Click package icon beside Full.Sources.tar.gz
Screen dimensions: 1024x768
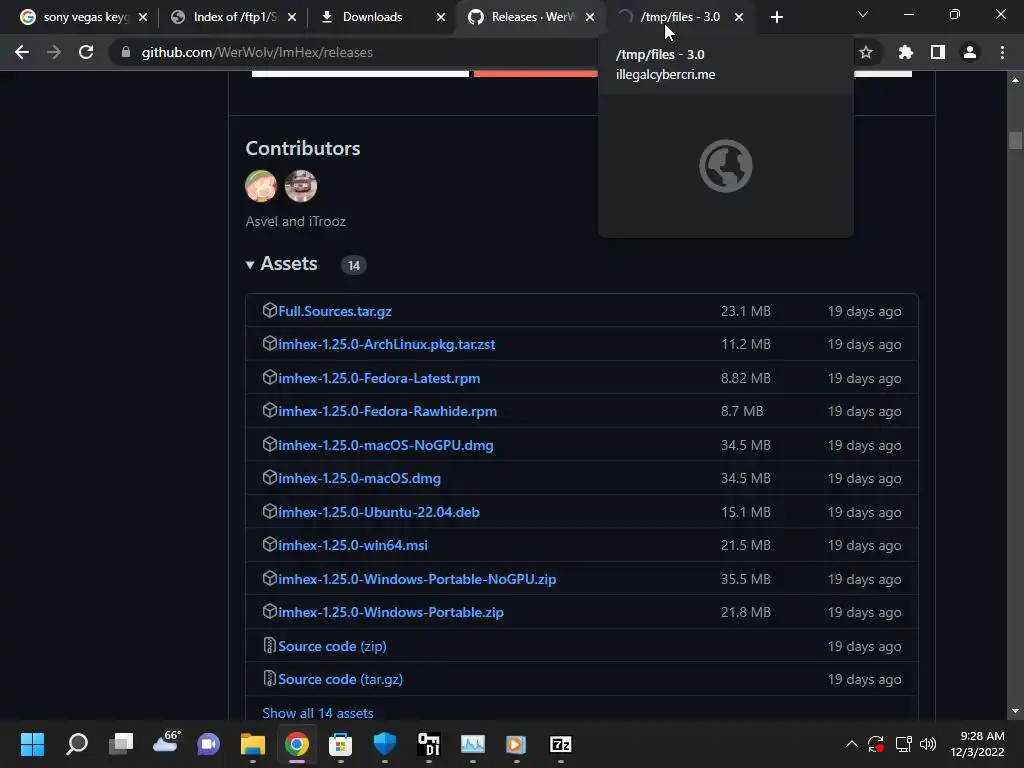click(269, 310)
